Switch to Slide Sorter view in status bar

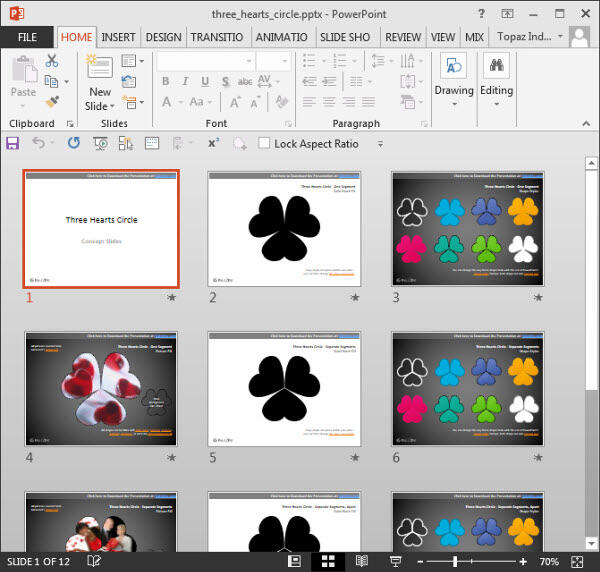pos(327,562)
